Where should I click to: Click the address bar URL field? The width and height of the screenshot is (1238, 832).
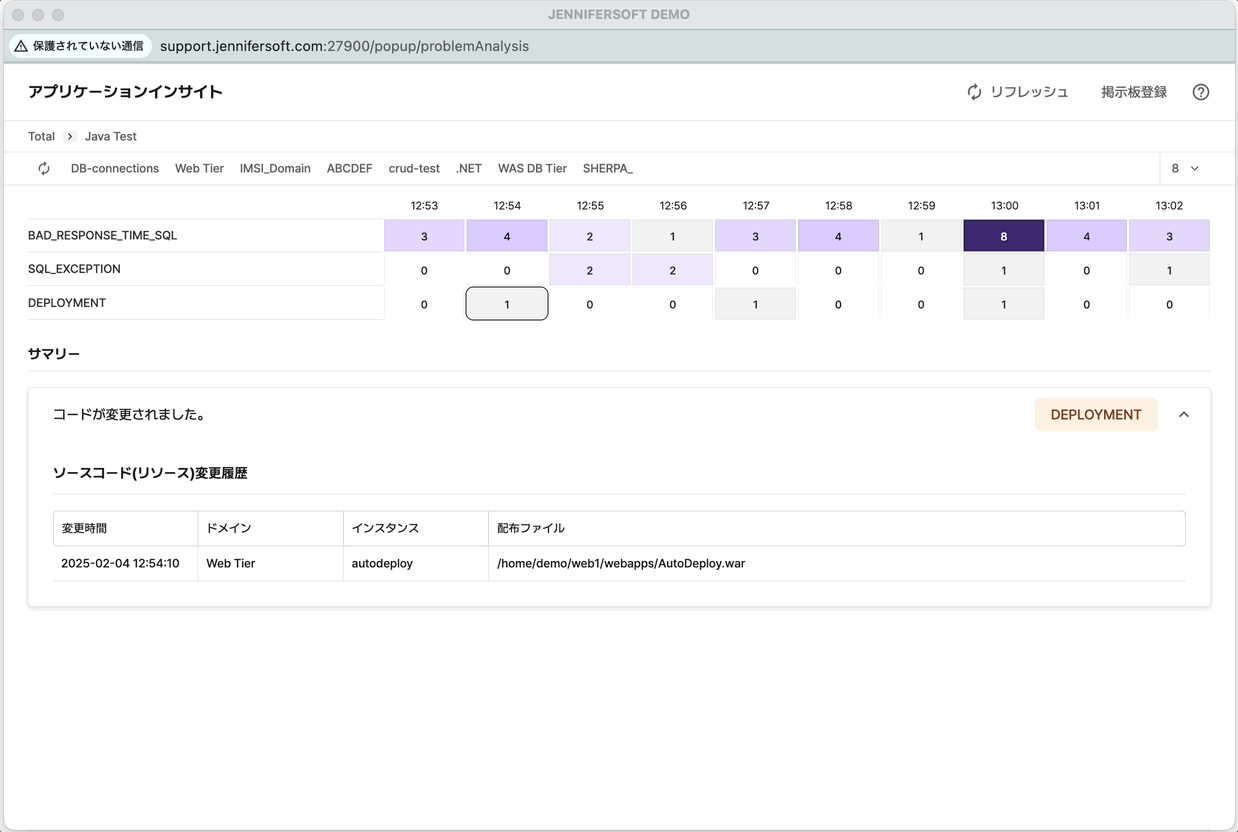(x=344, y=46)
